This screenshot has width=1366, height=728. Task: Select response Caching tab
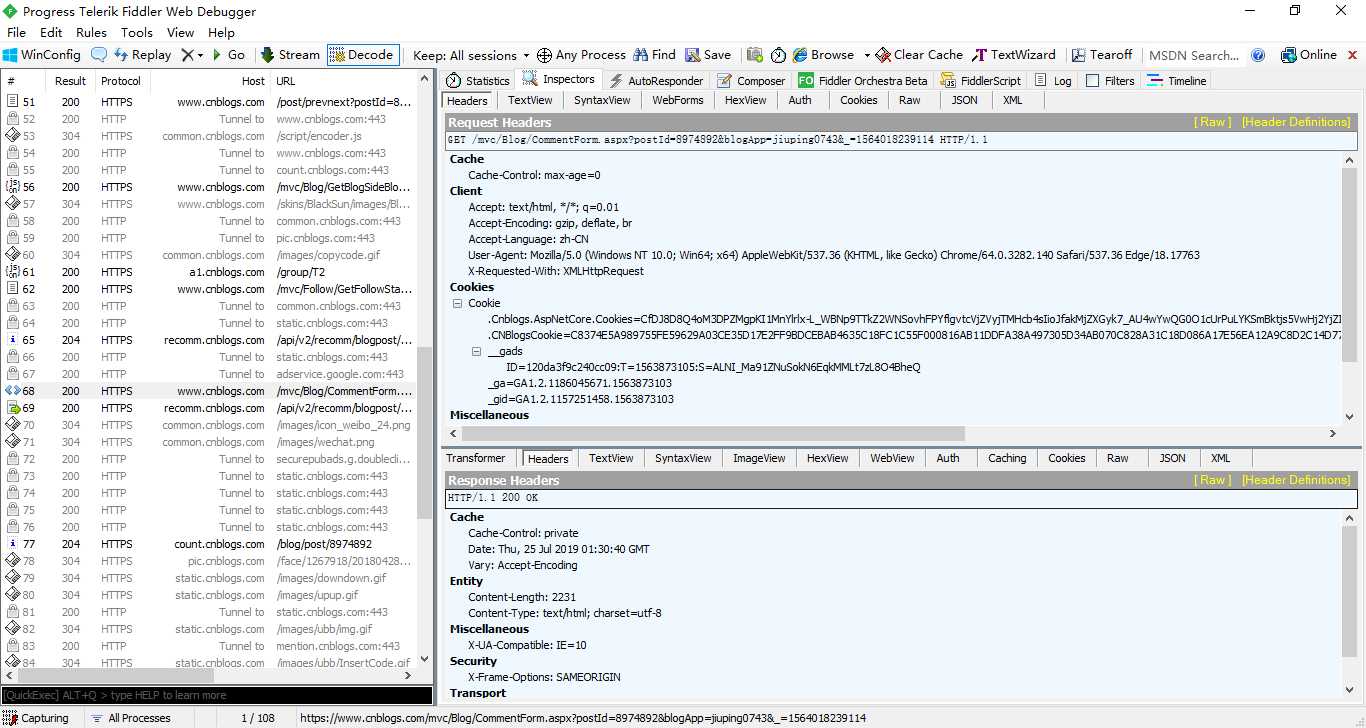click(x=1007, y=458)
